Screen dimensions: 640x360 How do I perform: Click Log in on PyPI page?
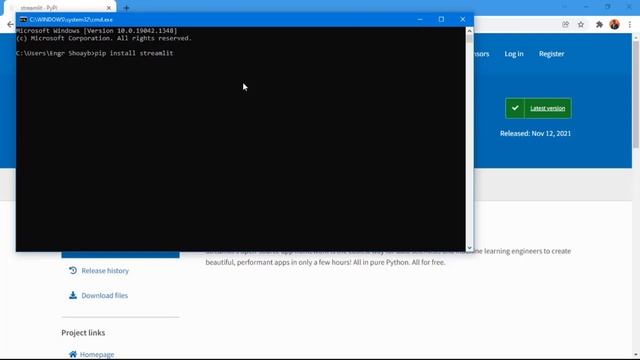coord(514,54)
